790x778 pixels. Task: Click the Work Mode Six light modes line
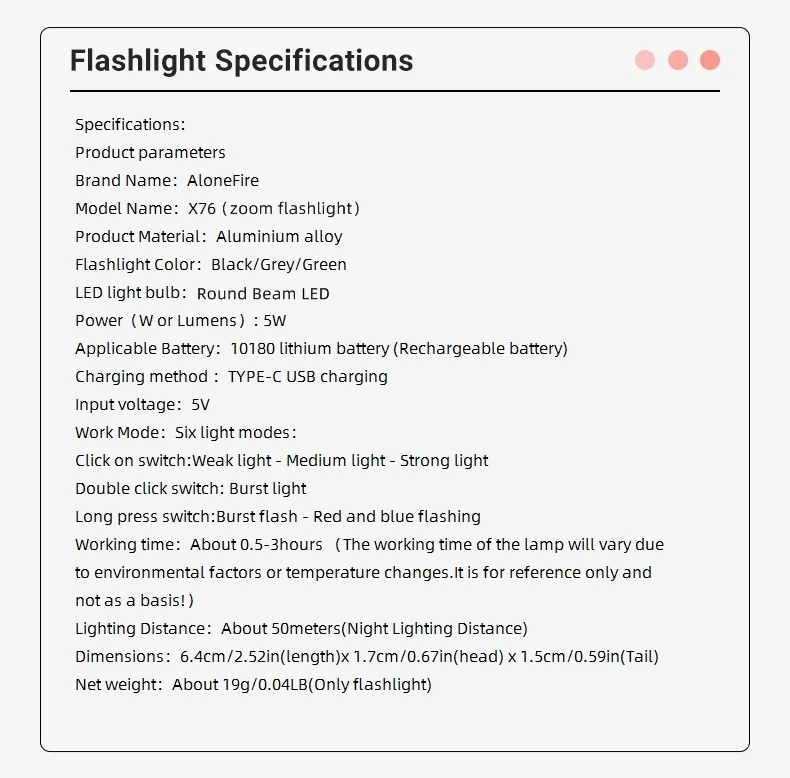[x=185, y=433]
